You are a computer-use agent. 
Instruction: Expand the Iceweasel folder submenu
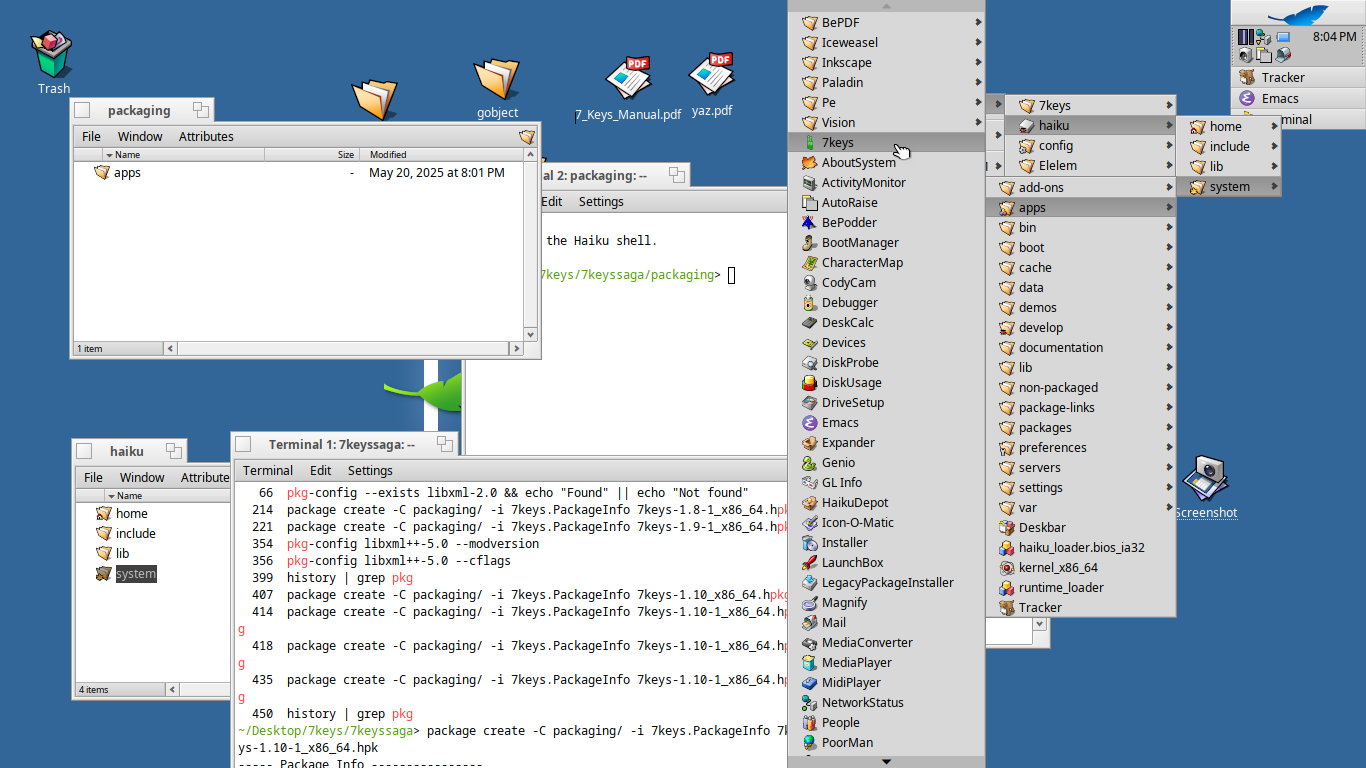[x=886, y=43]
